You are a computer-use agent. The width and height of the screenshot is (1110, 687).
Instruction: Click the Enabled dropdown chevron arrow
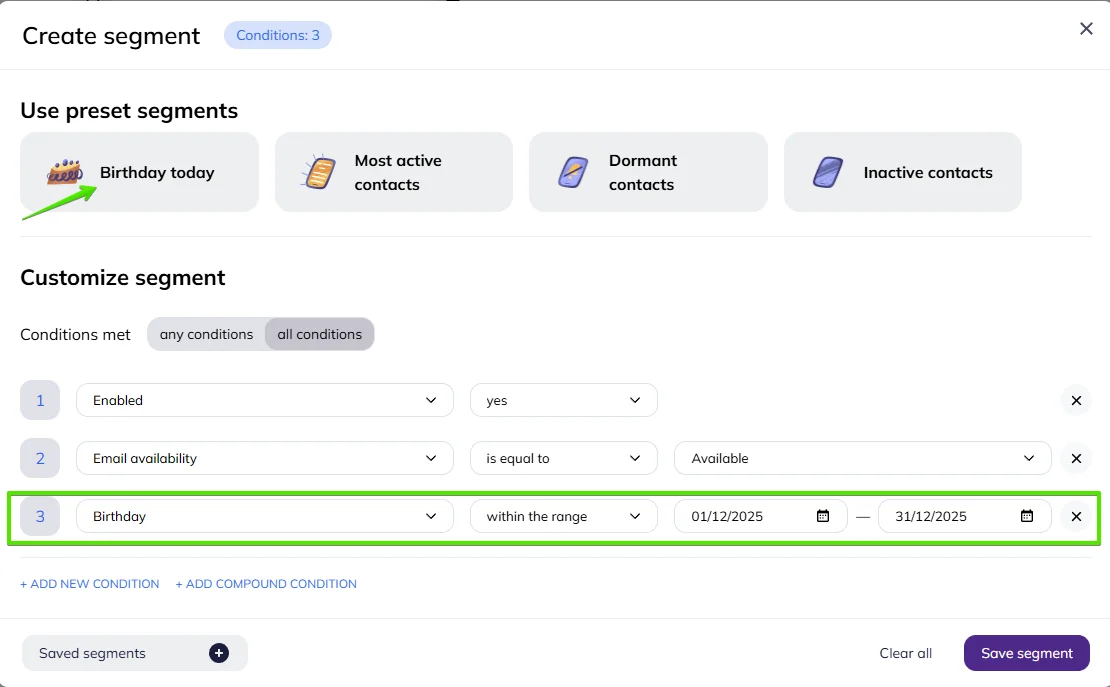[x=430, y=400]
